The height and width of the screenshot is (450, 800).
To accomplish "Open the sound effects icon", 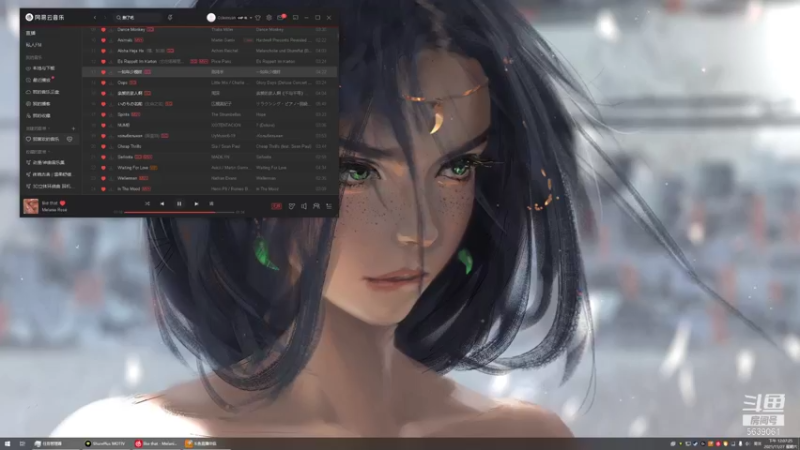I will point(291,206).
